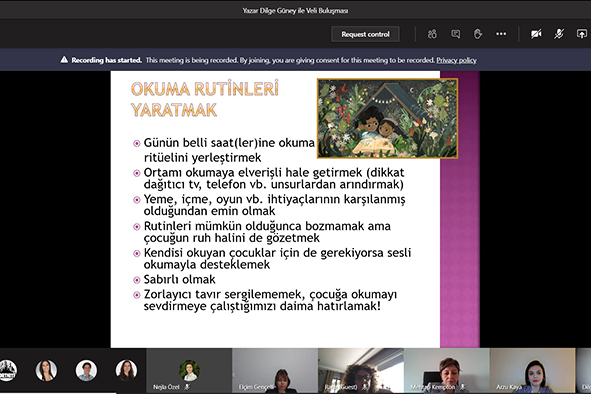This screenshot has height=394, width=591.
Task: Select Nejla Özel's participant tile
Action: point(189,371)
